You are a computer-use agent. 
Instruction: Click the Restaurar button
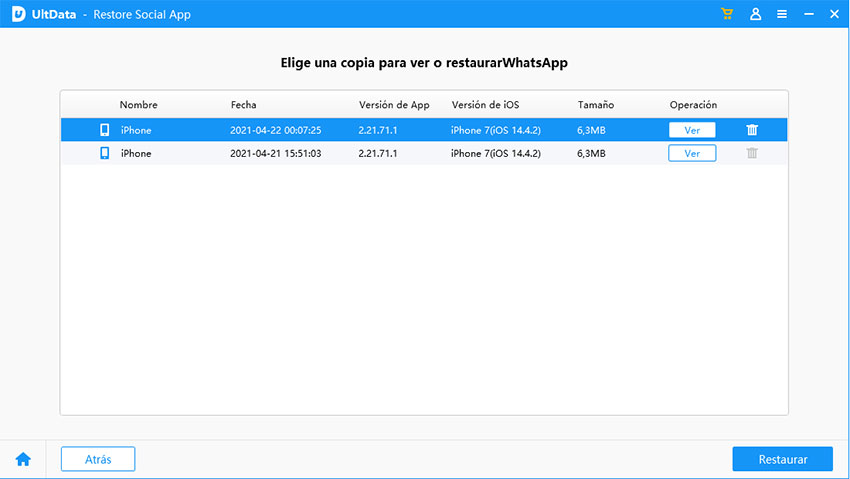783,459
